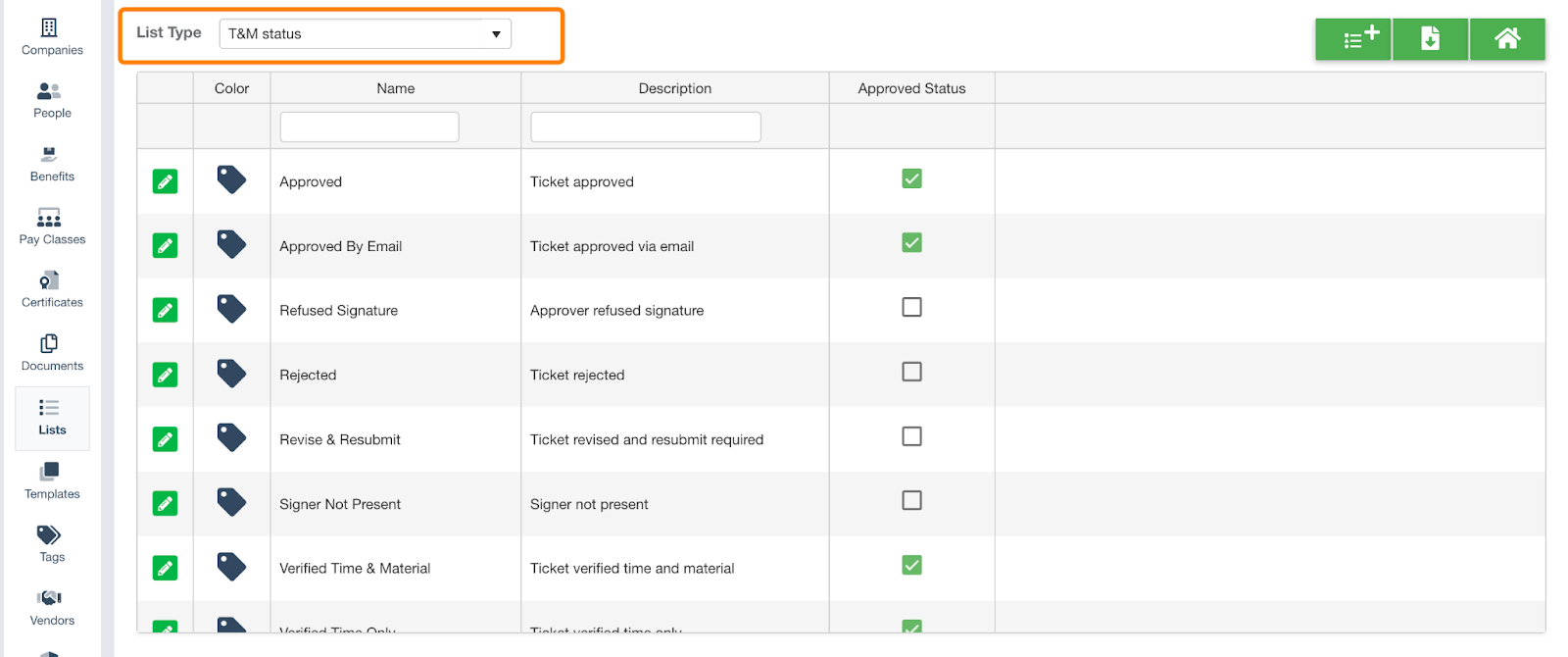This screenshot has height=657, width=1568.
Task: Check Approved Status for Signer Not Present
Action: click(911, 500)
